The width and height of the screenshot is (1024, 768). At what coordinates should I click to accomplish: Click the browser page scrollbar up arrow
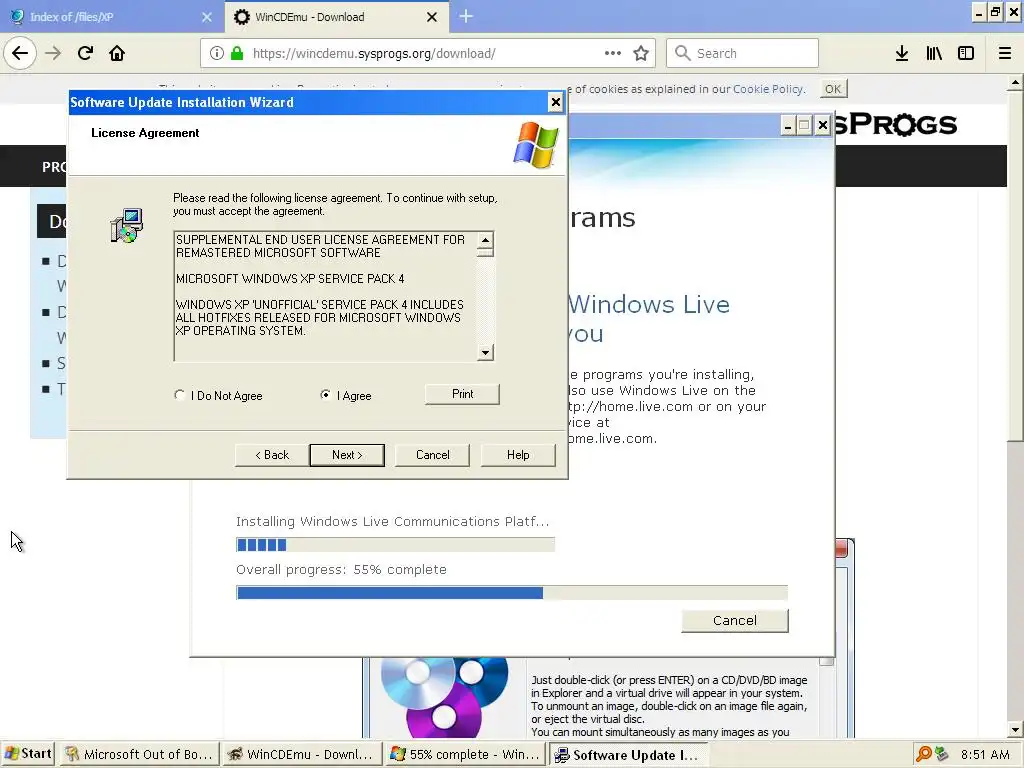[x=1015, y=83]
